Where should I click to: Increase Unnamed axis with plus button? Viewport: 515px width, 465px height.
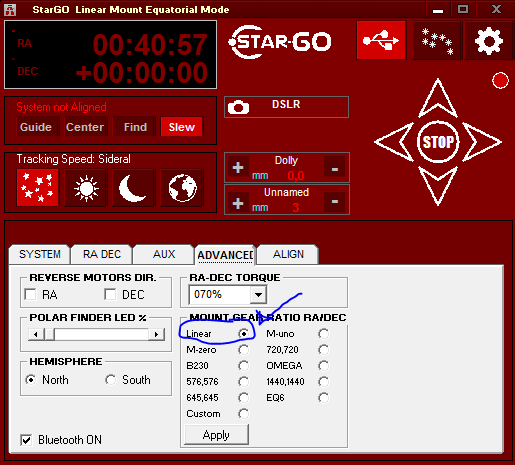(238, 203)
